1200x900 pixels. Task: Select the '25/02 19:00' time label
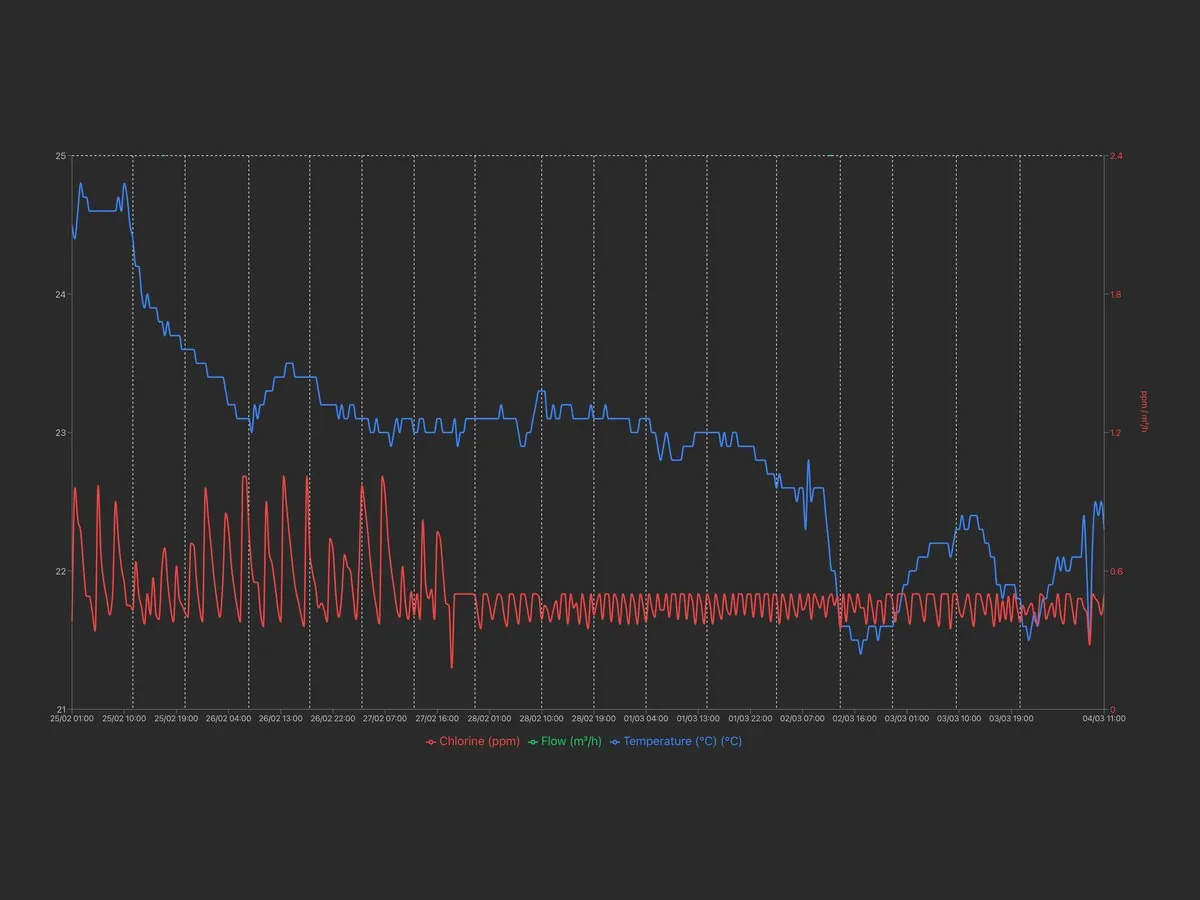[176, 718]
